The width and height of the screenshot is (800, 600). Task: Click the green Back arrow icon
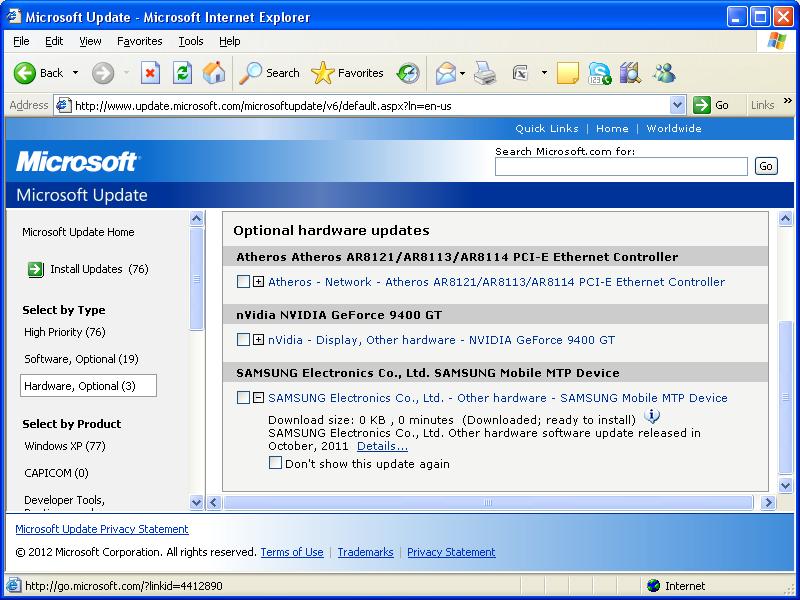24,73
